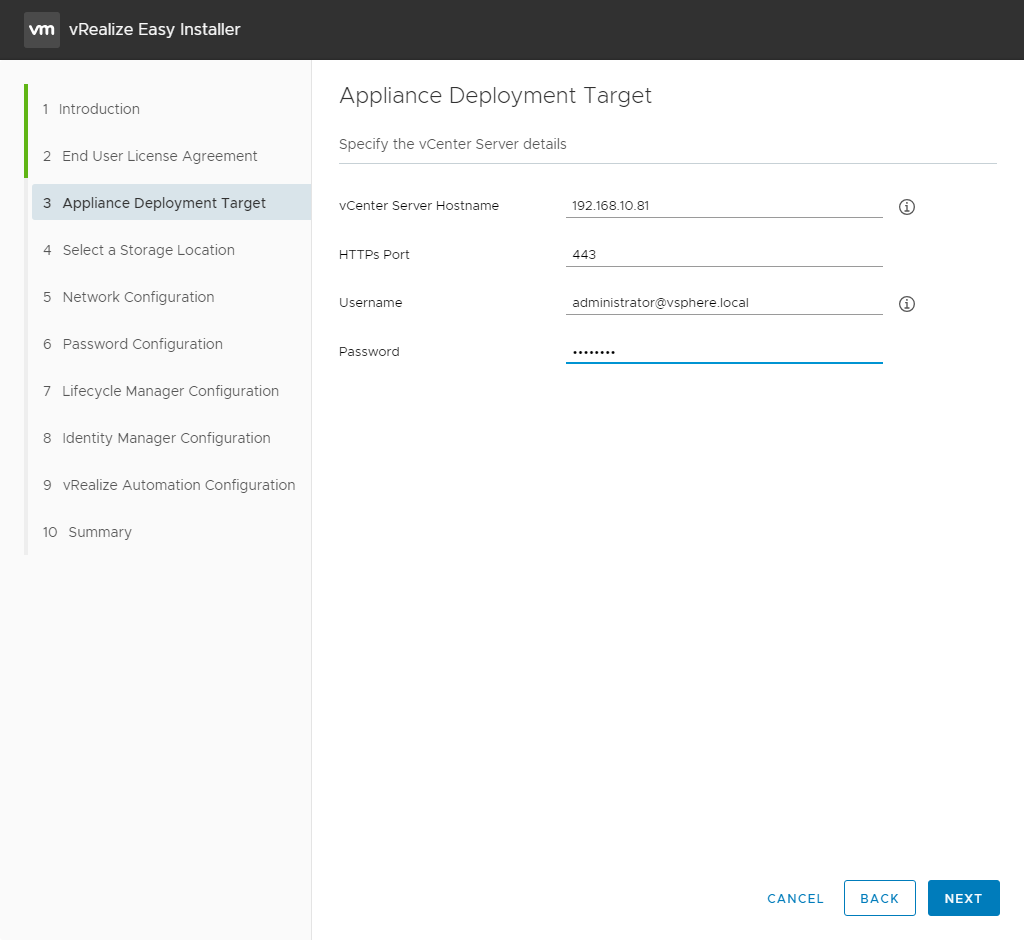Focus the vCenter Server Hostname field
The width and height of the screenshot is (1024, 940).
click(724, 206)
